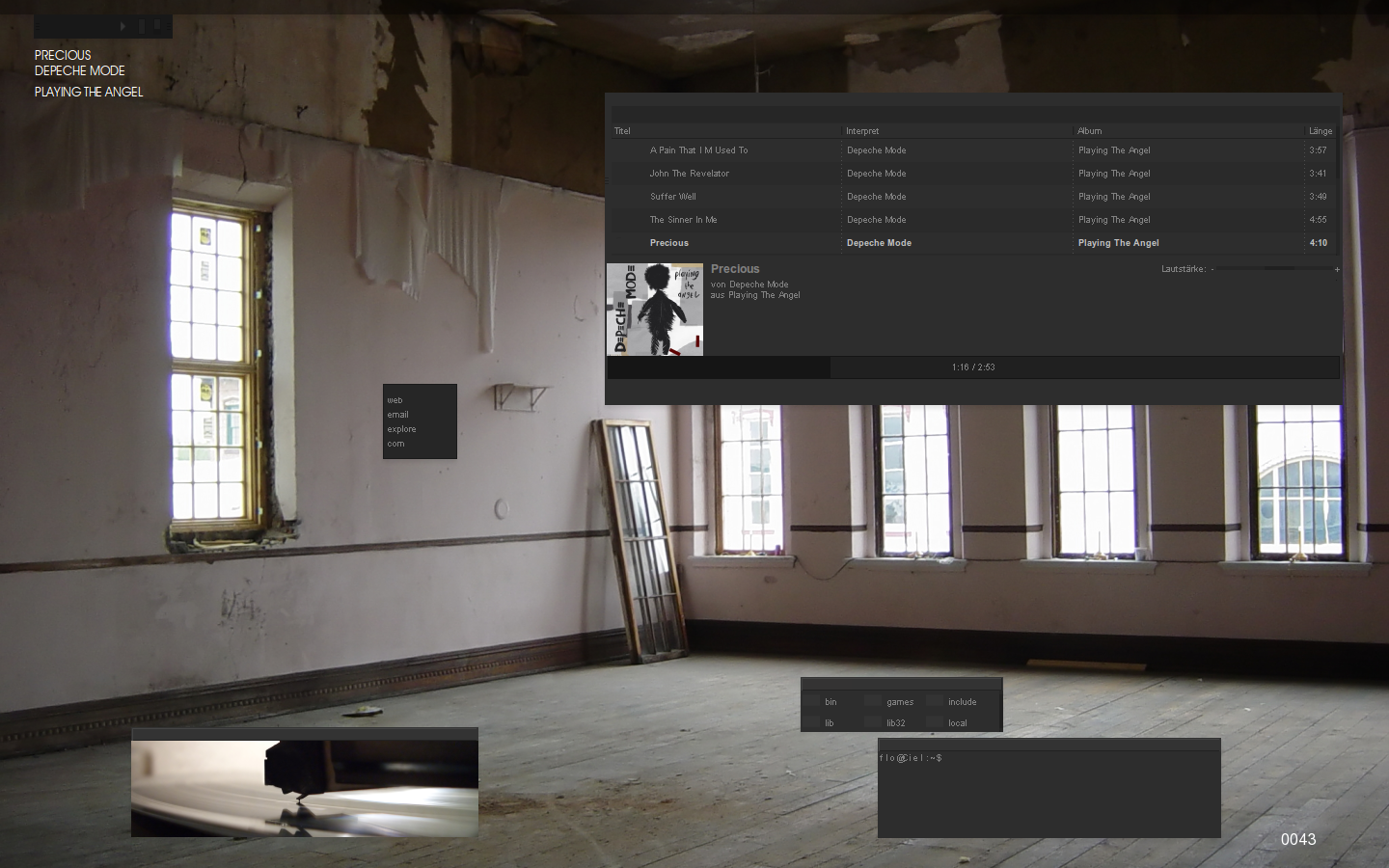
Task: Click the von Depeche Mode line
Action: click(749, 285)
